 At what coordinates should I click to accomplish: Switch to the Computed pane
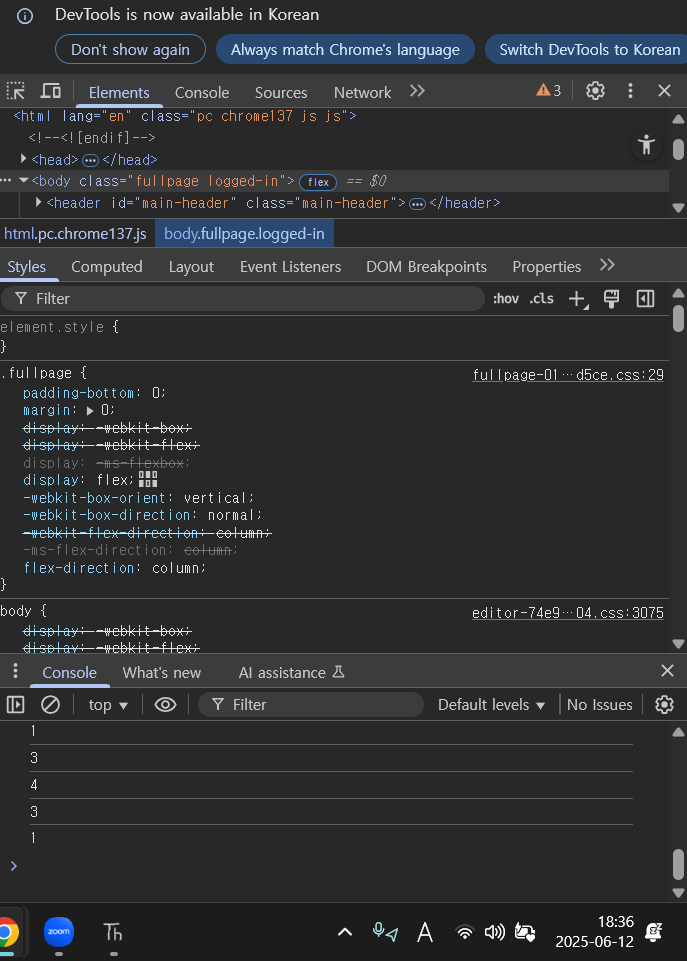pos(107,267)
